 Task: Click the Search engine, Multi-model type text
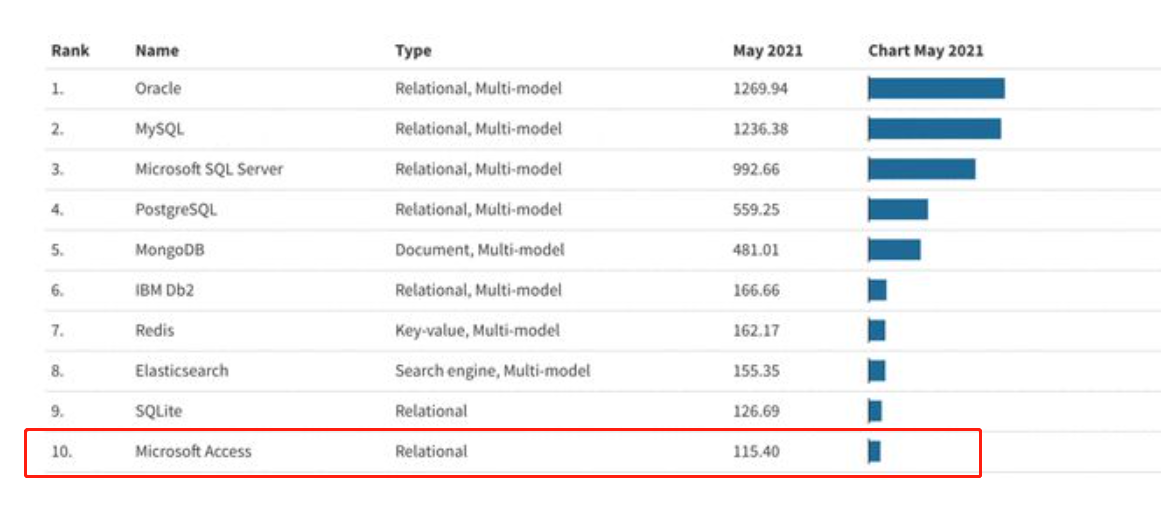(492, 371)
